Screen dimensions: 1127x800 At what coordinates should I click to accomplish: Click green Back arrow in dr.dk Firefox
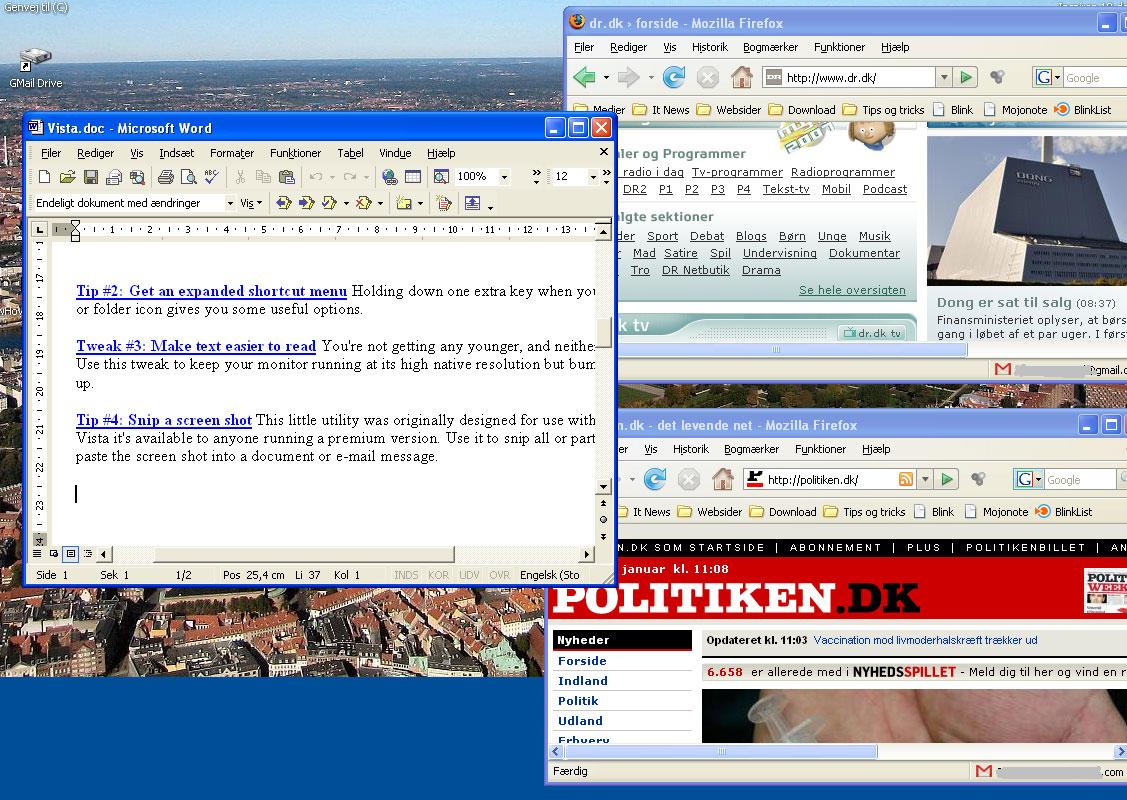(585, 77)
